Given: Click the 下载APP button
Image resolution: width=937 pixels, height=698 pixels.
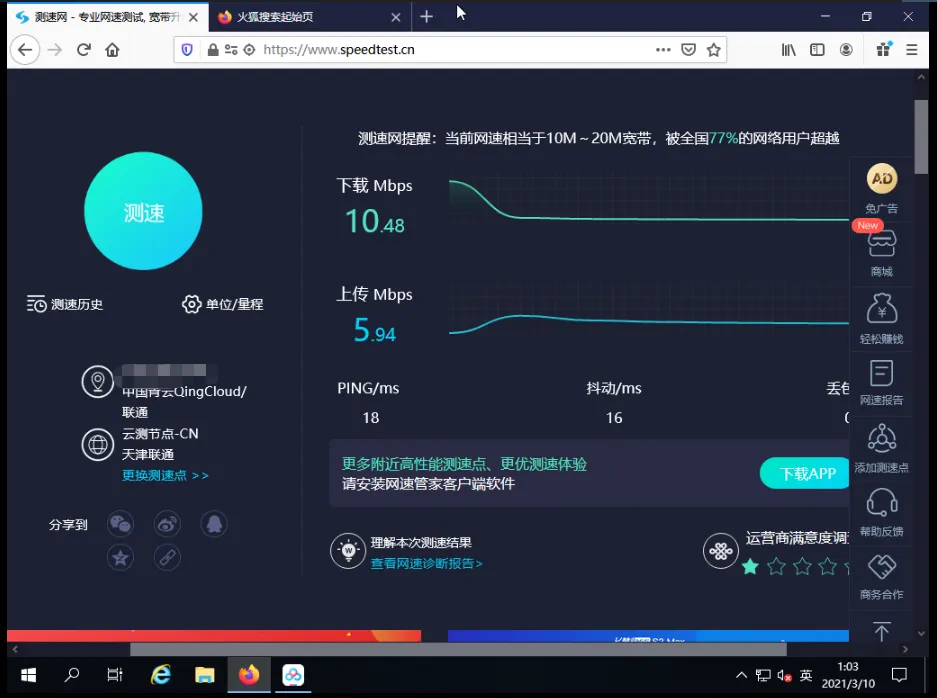Looking at the screenshot, I should 804,473.
